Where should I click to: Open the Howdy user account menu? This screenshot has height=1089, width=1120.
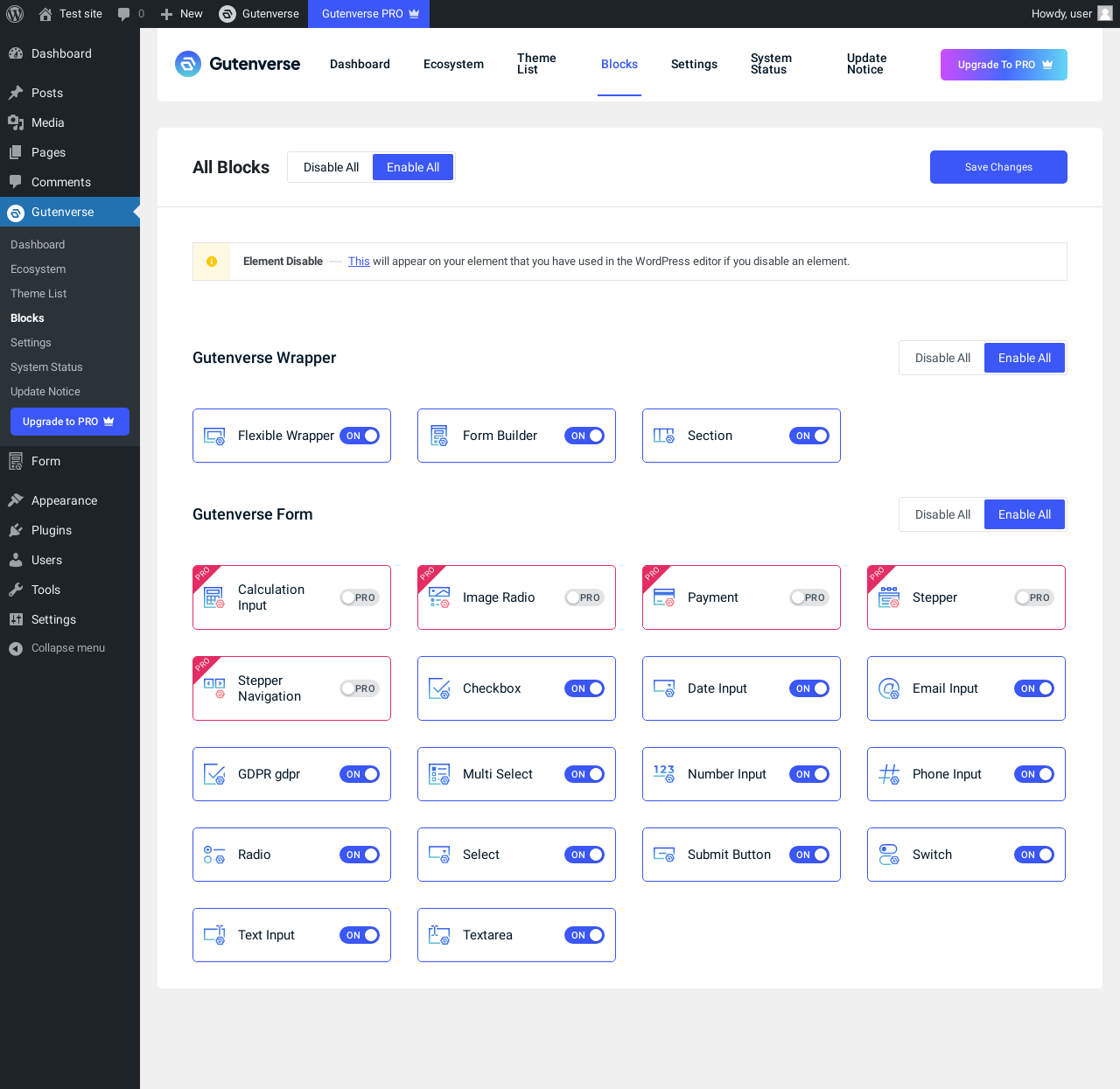[x=1071, y=14]
